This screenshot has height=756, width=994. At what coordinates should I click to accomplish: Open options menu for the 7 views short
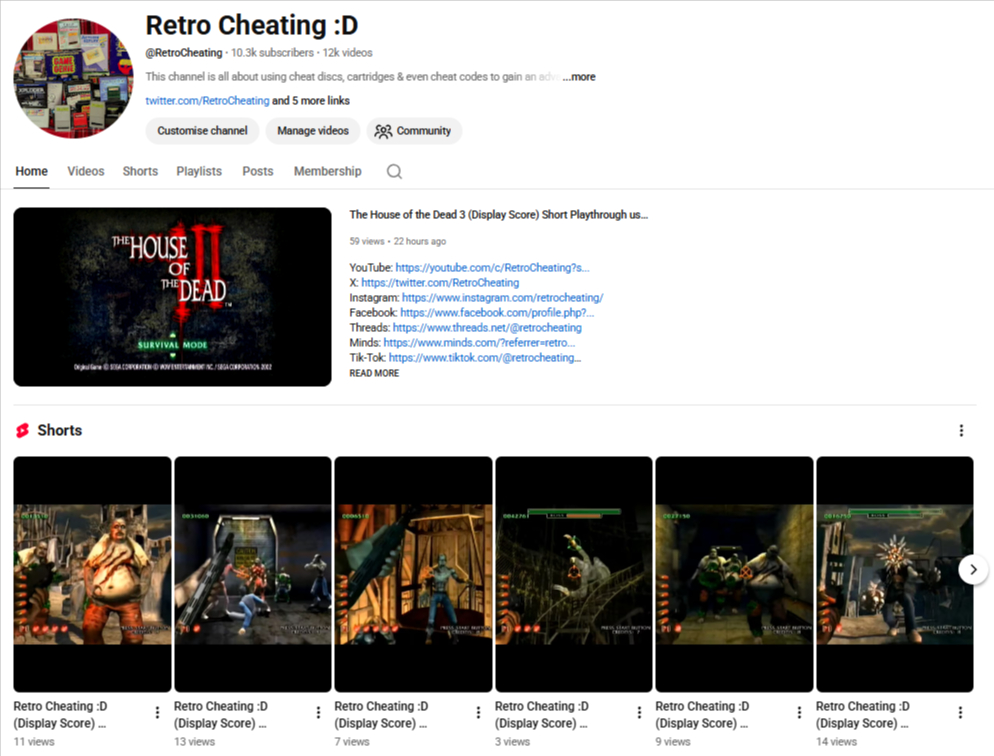point(479,712)
